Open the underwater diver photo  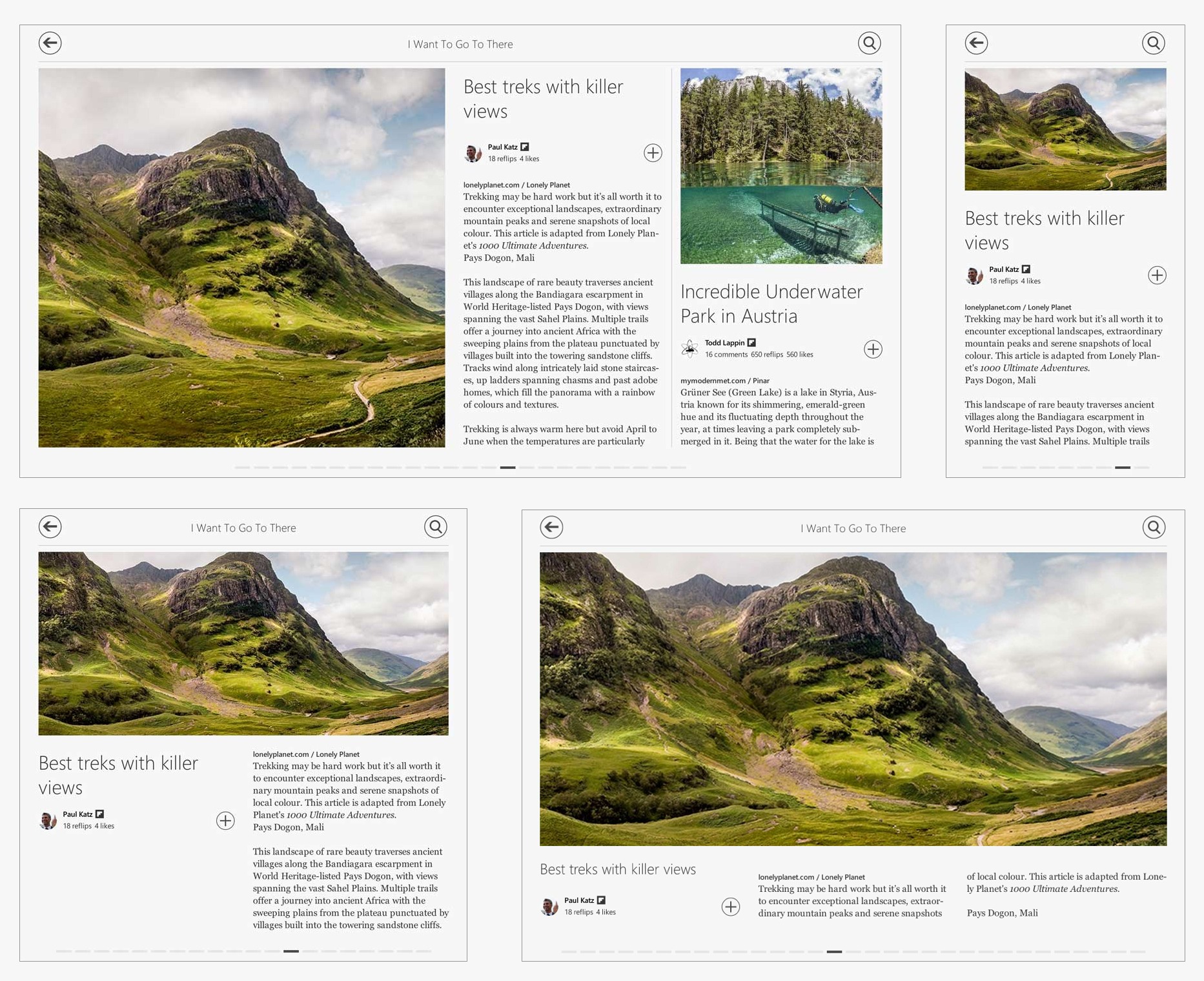click(x=781, y=166)
